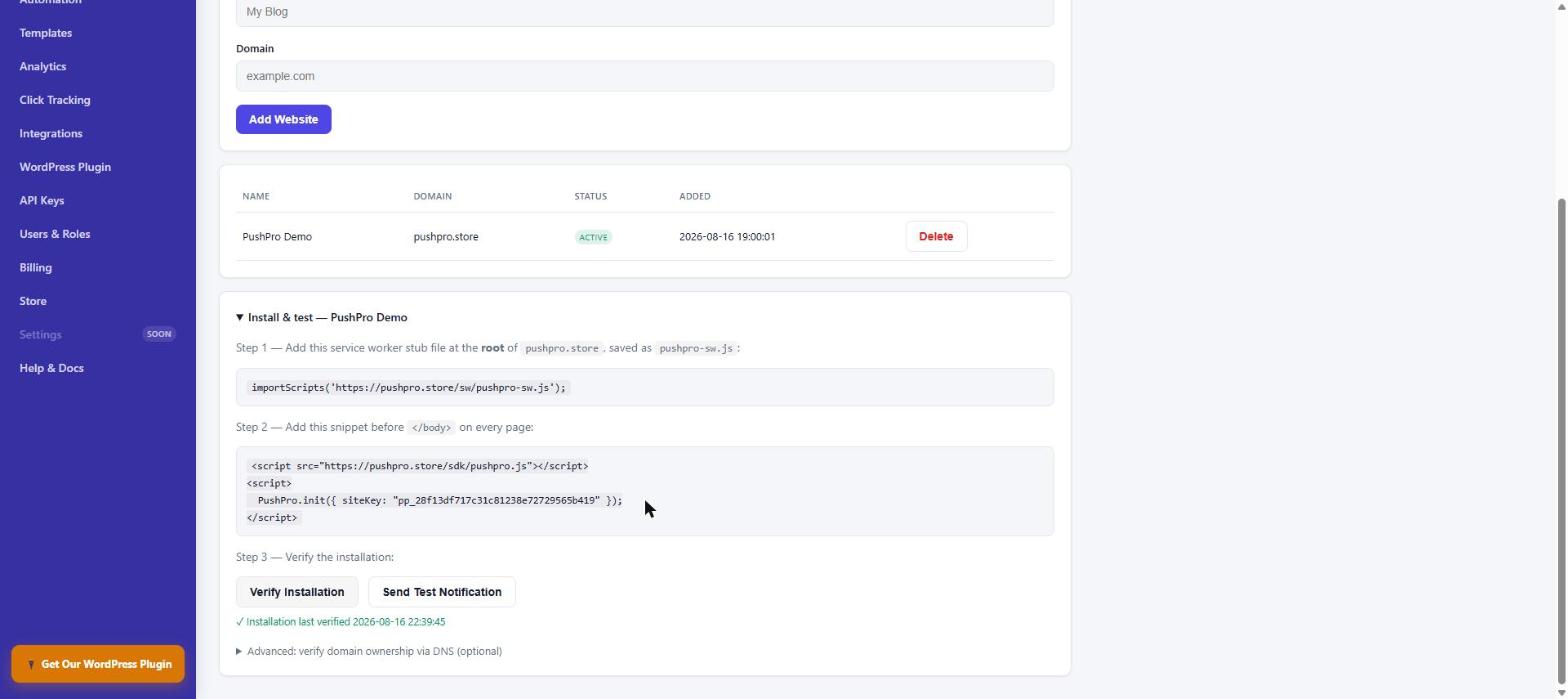Go to Click Tracking page

point(55,100)
